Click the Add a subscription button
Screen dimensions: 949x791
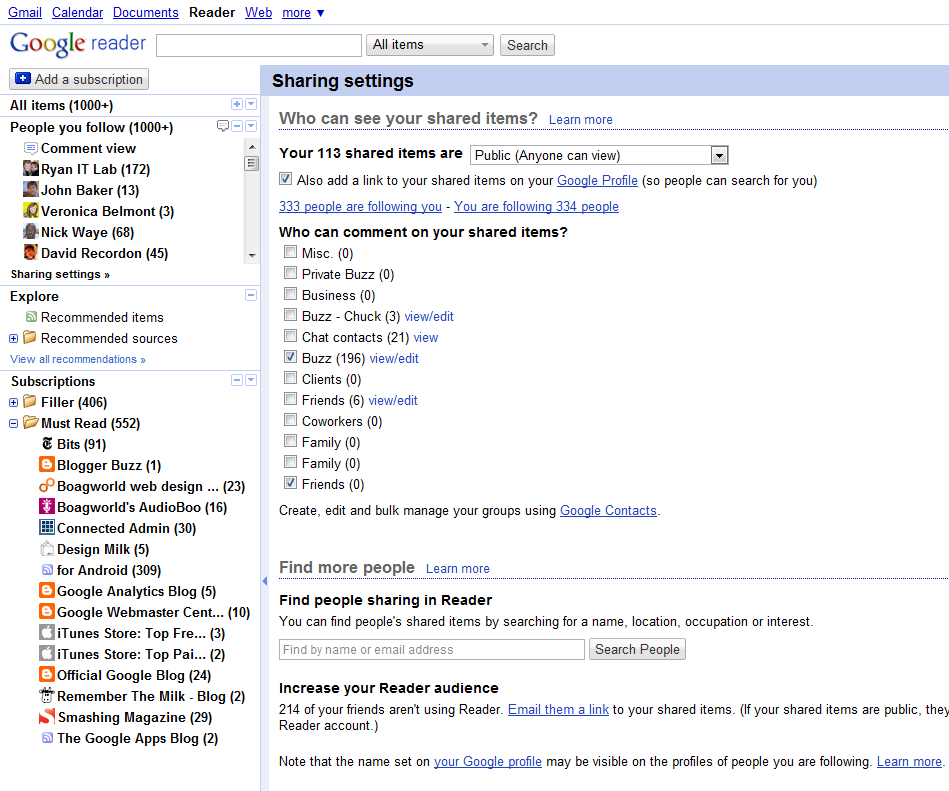(x=79, y=79)
